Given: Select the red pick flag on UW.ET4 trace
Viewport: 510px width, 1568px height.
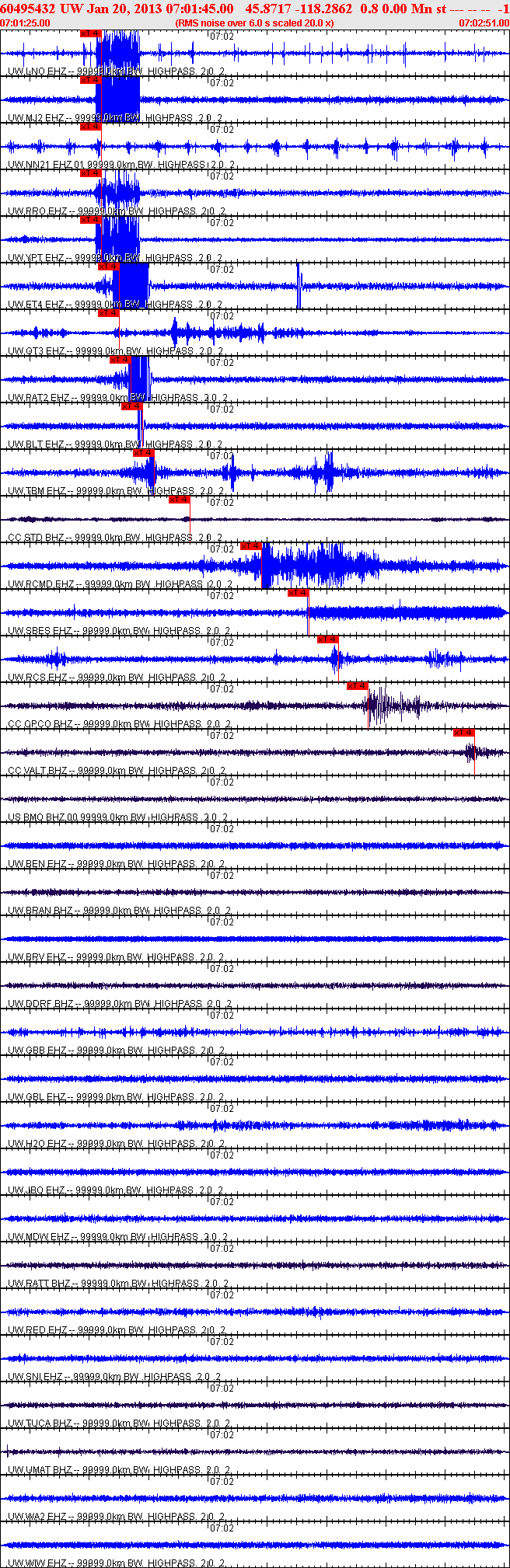Looking at the screenshot, I should pyautogui.click(x=109, y=267).
